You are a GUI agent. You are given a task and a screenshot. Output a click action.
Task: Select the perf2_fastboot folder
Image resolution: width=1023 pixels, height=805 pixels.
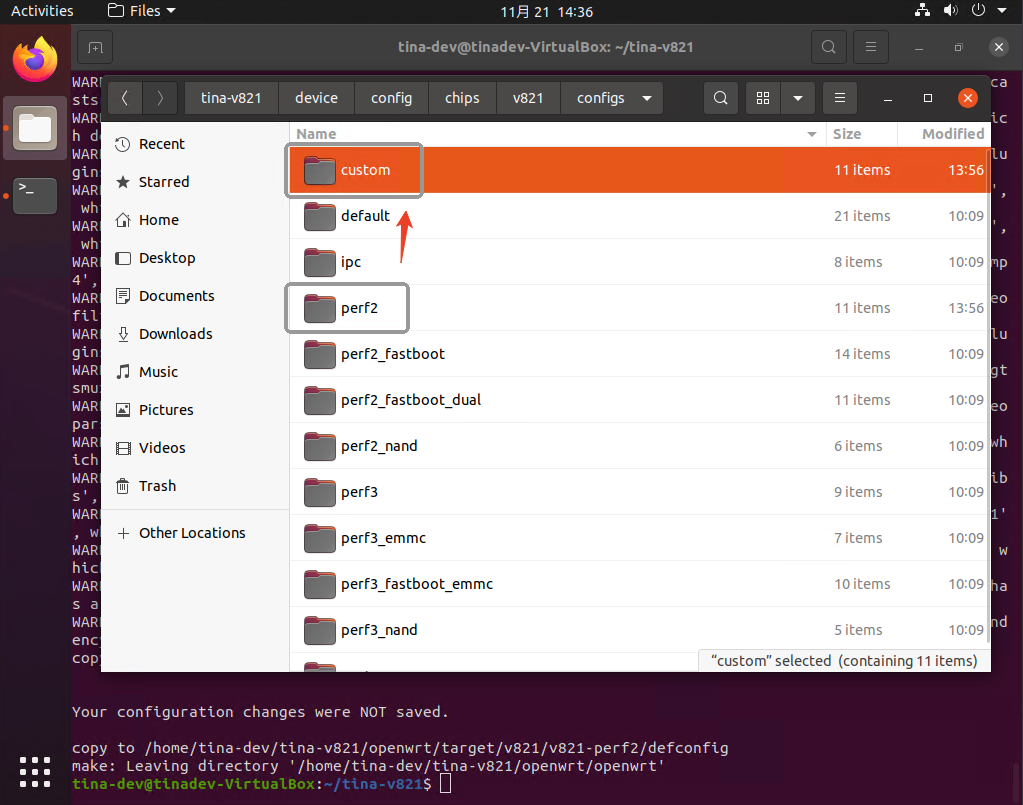point(392,354)
